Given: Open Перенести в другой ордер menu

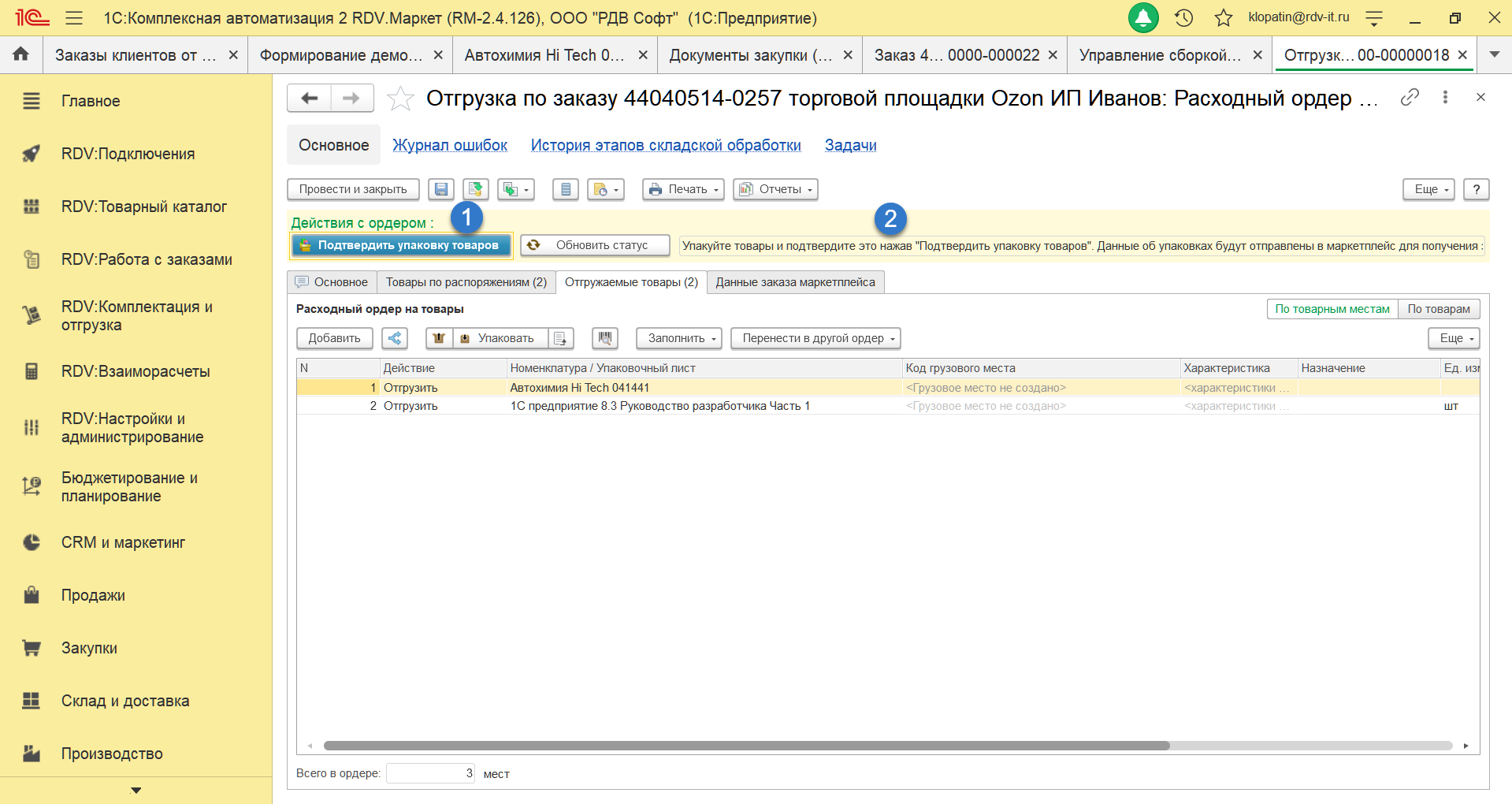Looking at the screenshot, I should [x=815, y=338].
